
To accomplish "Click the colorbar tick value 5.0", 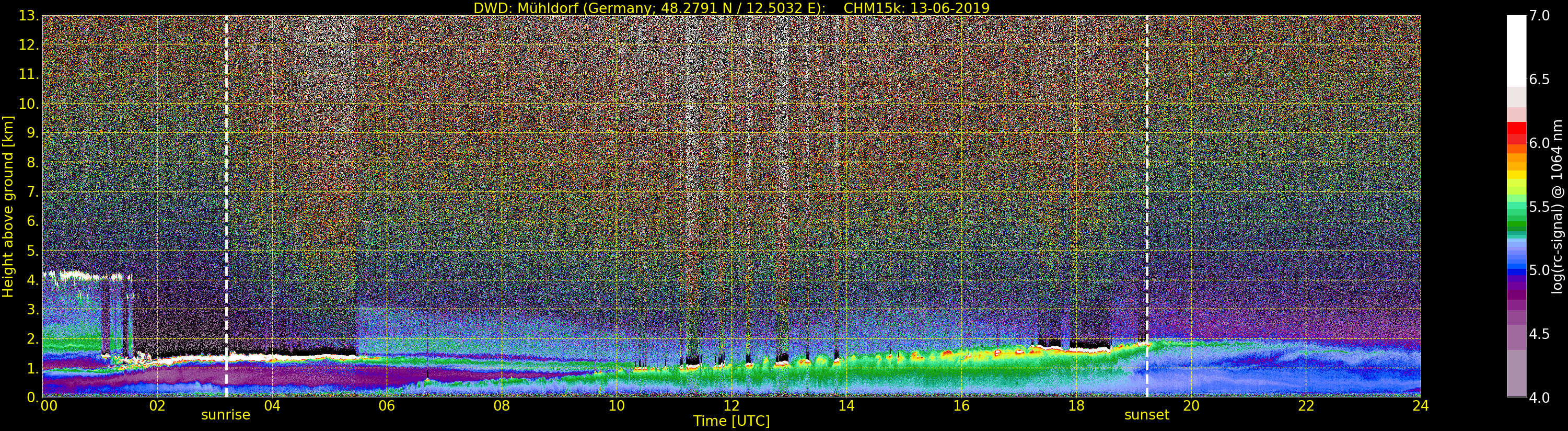I will coord(1540,270).
